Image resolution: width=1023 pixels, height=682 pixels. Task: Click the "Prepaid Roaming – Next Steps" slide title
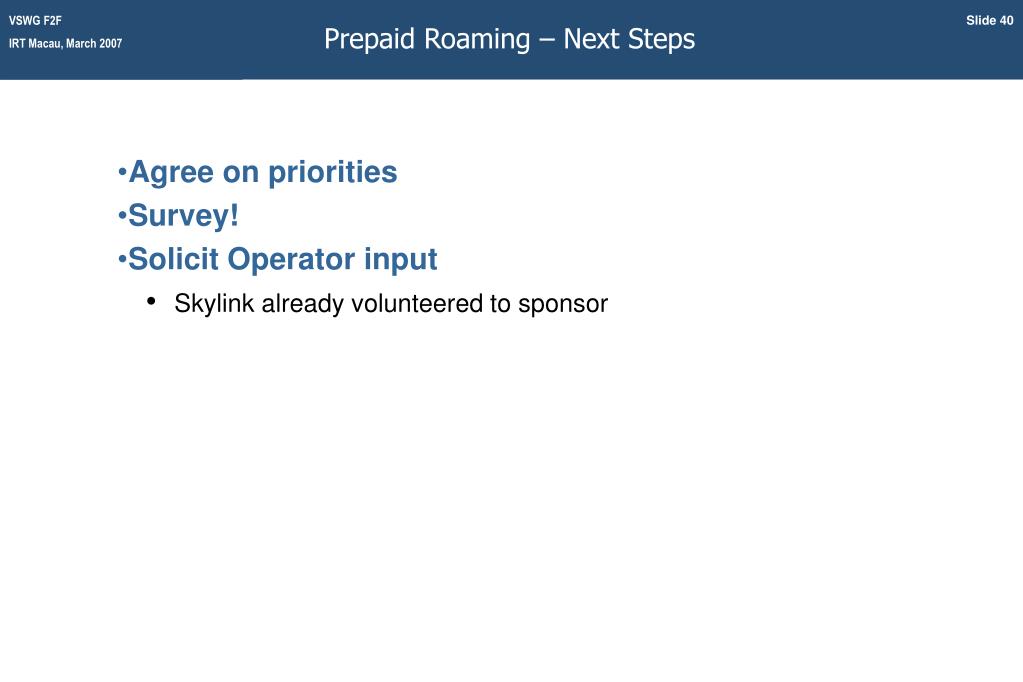(510, 39)
